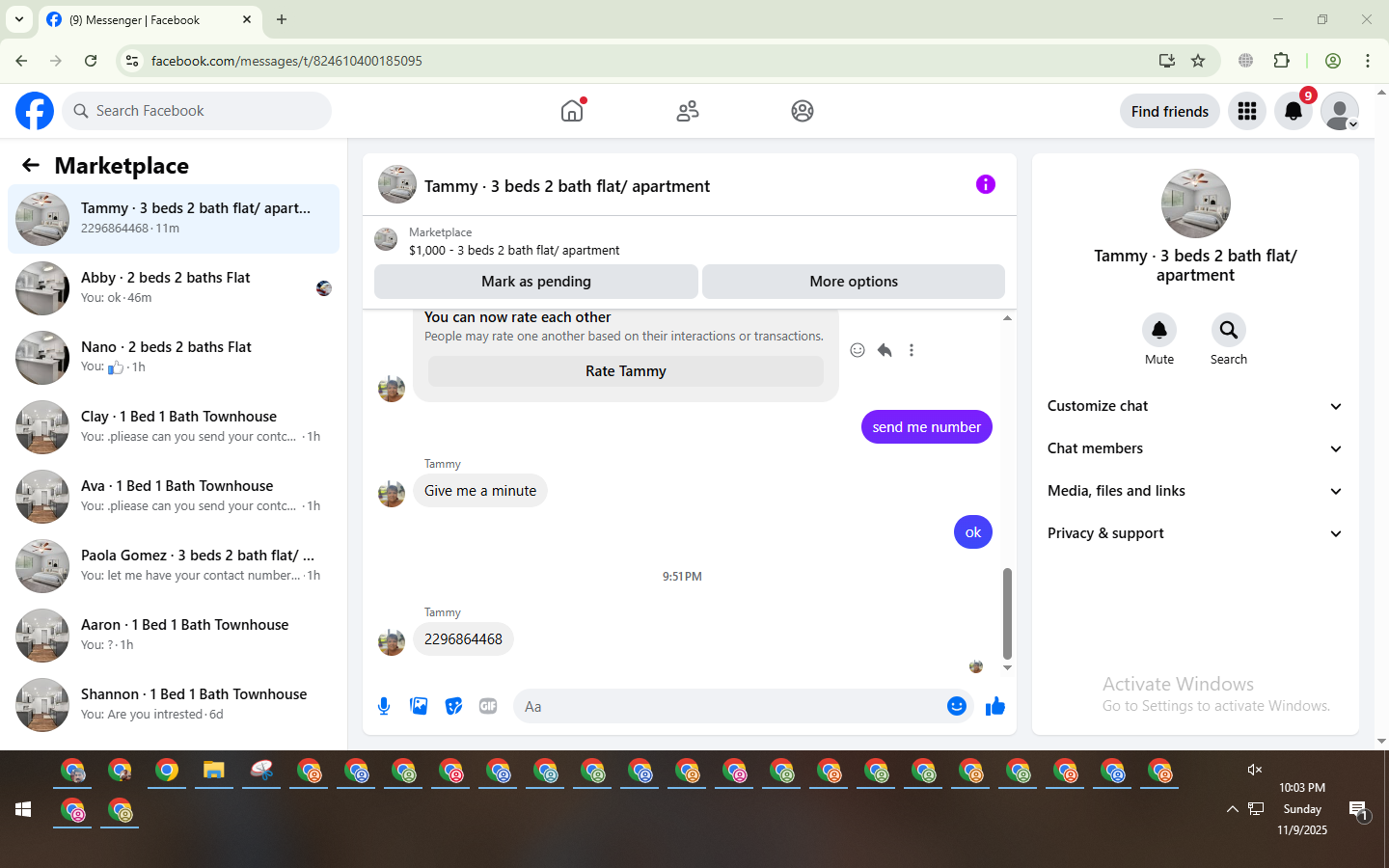Send a voice clip with microphone icon
The image size is (1389, 868).
(384, 706)
